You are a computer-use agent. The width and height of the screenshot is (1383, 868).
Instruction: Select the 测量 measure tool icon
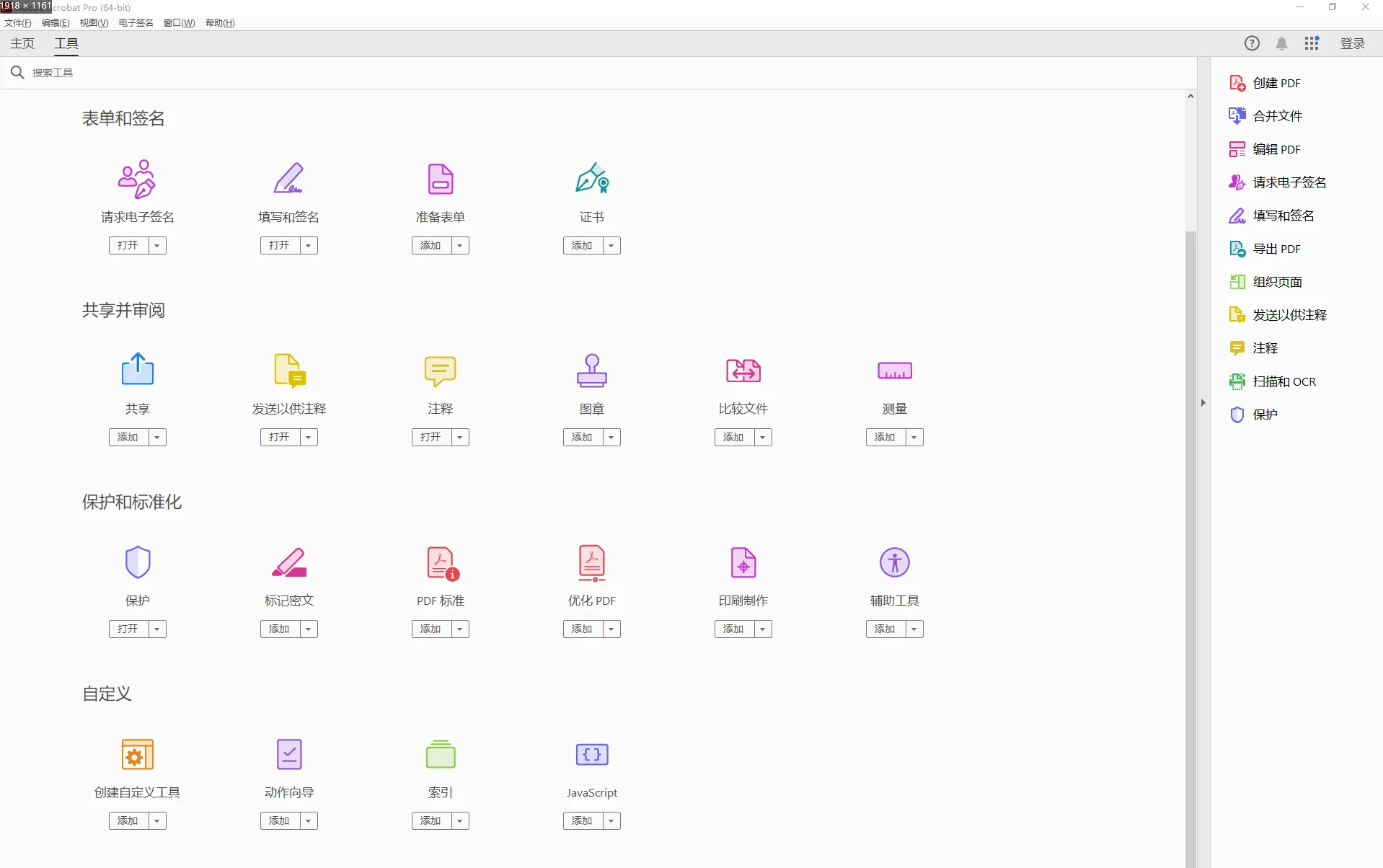(894, 371)
